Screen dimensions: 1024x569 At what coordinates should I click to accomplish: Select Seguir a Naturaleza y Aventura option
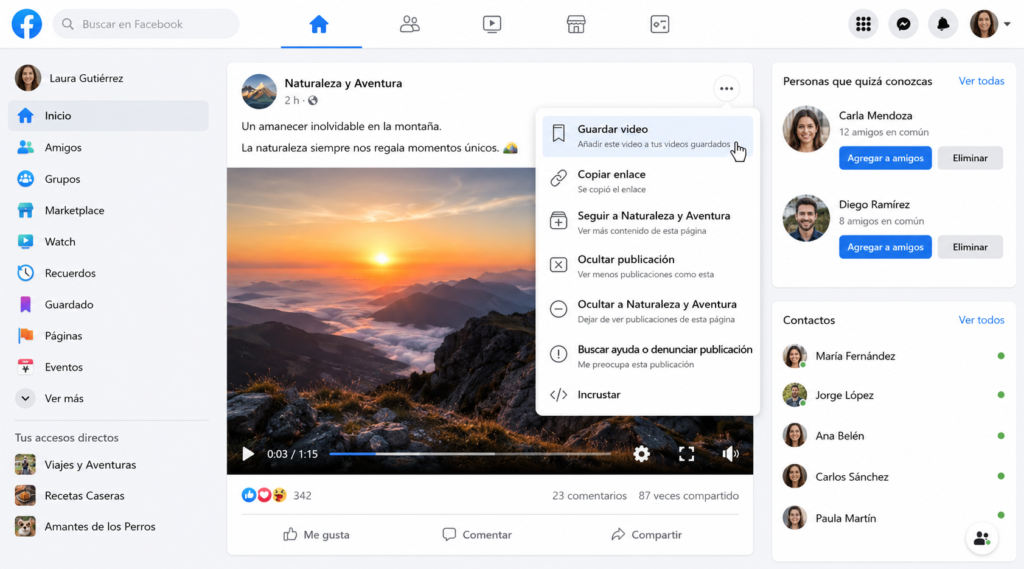point(647,222)
